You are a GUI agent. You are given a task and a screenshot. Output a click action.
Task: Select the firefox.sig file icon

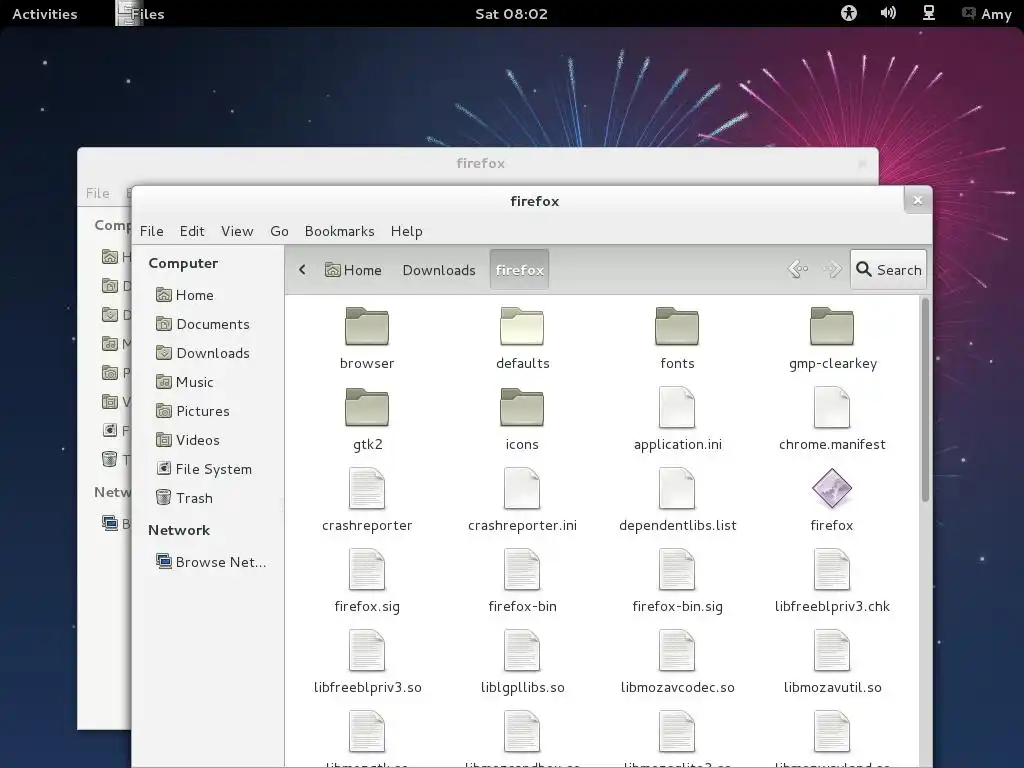(366, 569)
